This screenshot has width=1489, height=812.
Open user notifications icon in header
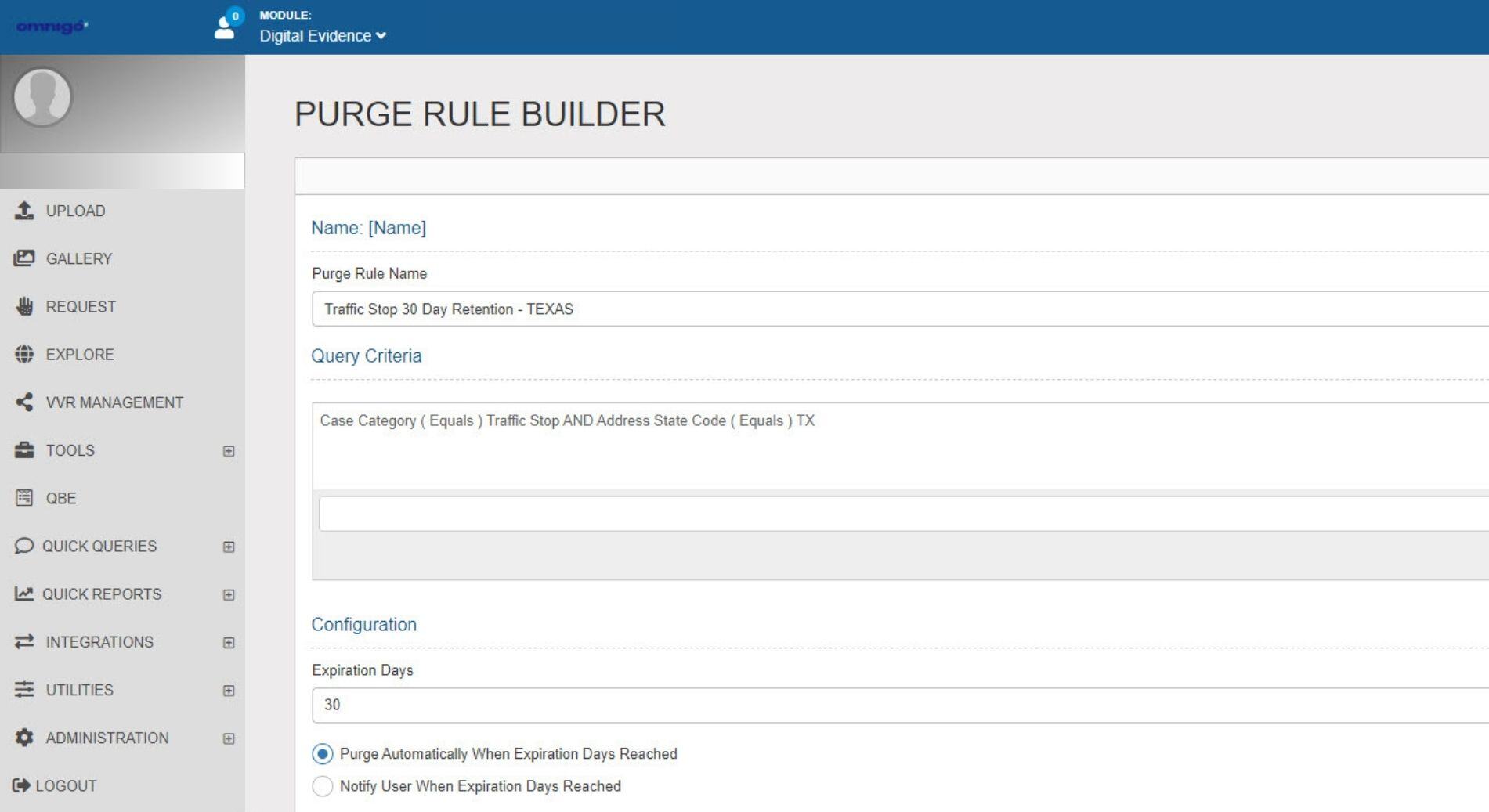[x=226, y=26]
